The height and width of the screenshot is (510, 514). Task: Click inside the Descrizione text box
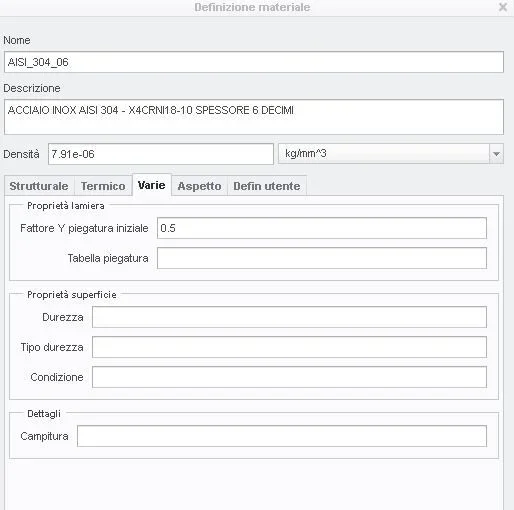[x=254, y=117]
